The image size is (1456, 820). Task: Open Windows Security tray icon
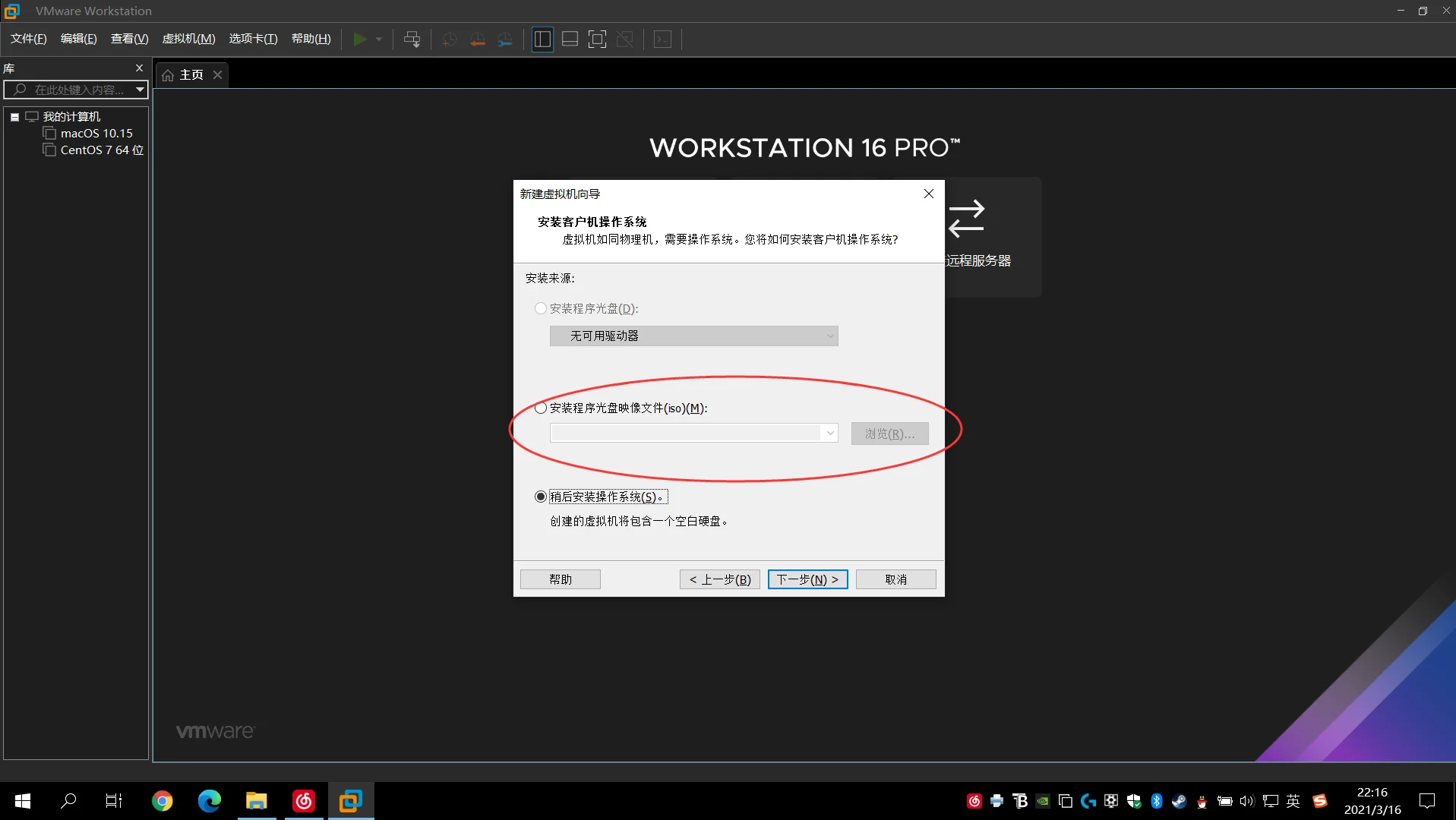click(x=1134, y=801)
